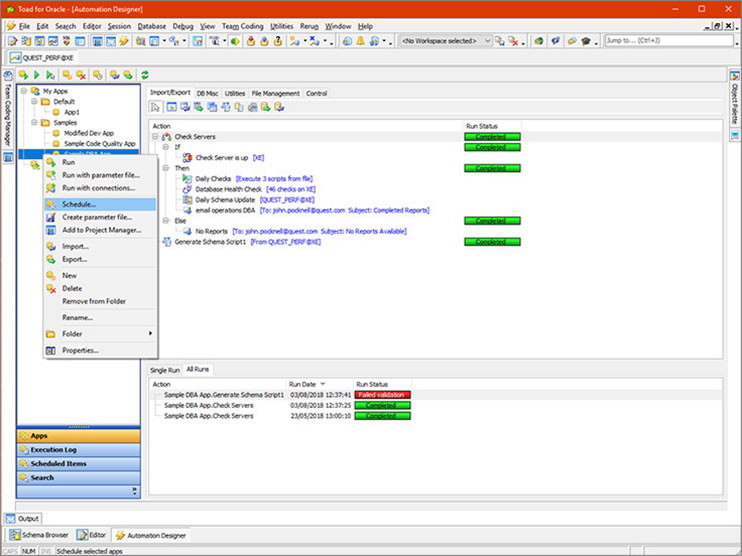This screenshot has width=742, height=556.
Task: Click the graduation cap icon in toolbar
Action: 586,41
